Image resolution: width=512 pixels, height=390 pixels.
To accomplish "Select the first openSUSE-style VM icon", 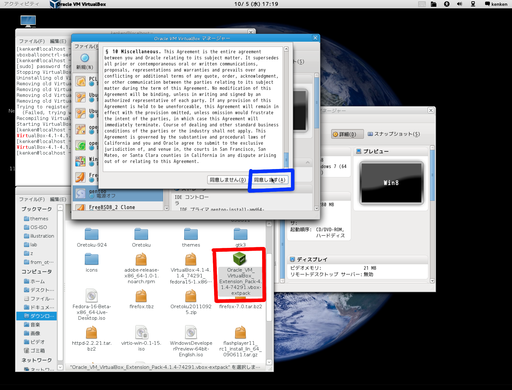I will 81,129.
